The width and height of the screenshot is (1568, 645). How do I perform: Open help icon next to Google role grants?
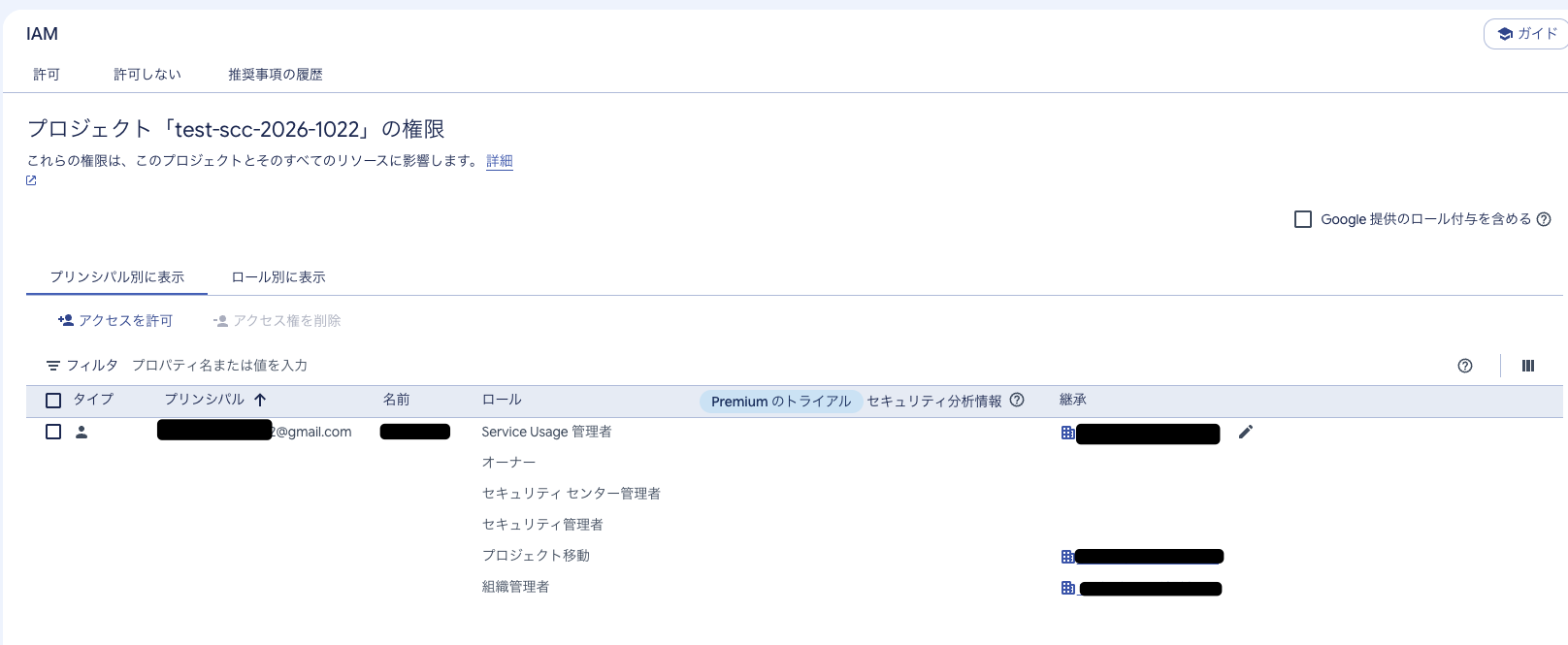click(1544, 219)
